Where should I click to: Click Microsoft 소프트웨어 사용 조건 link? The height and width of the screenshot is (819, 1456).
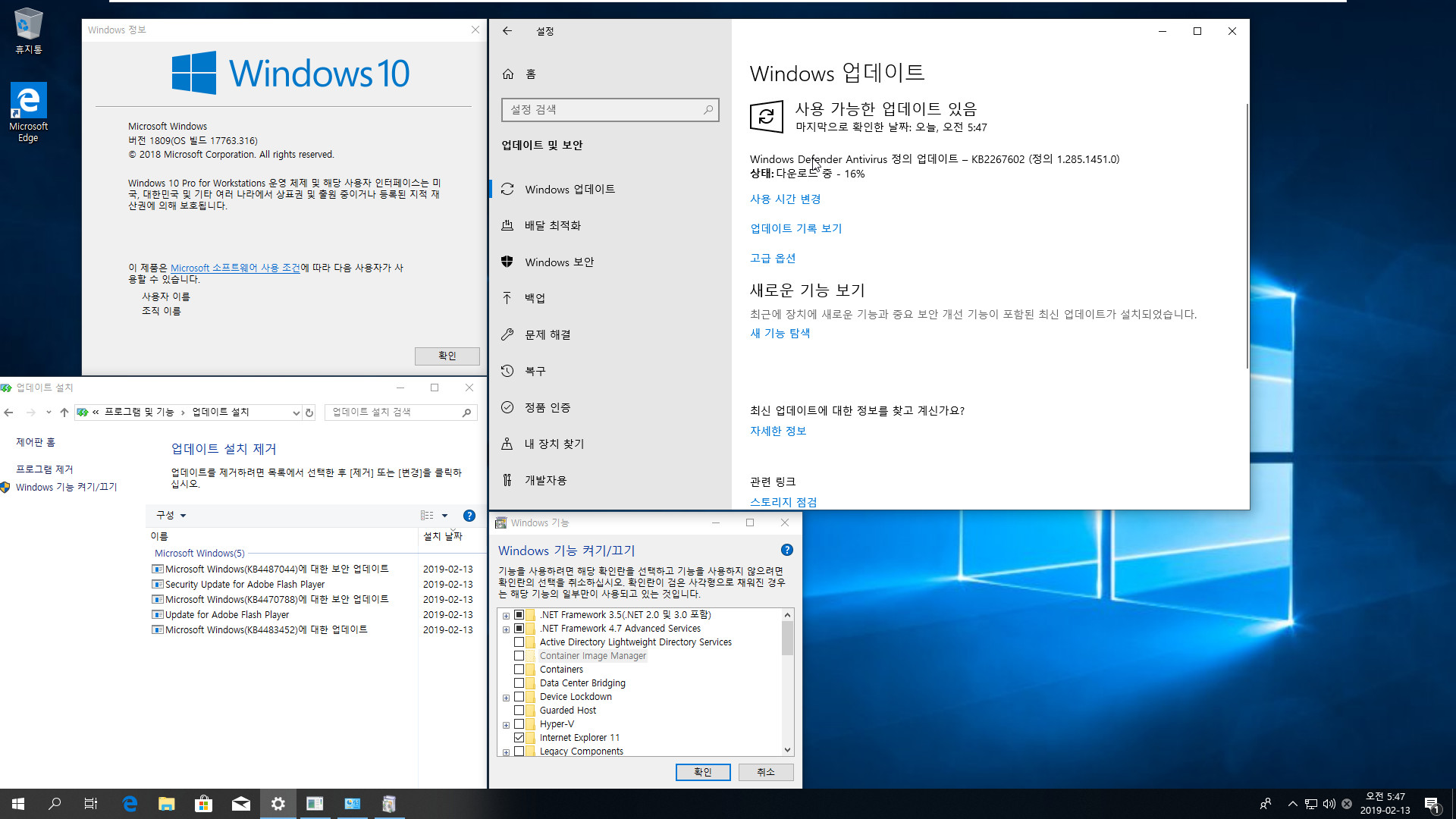pos(235,268)
